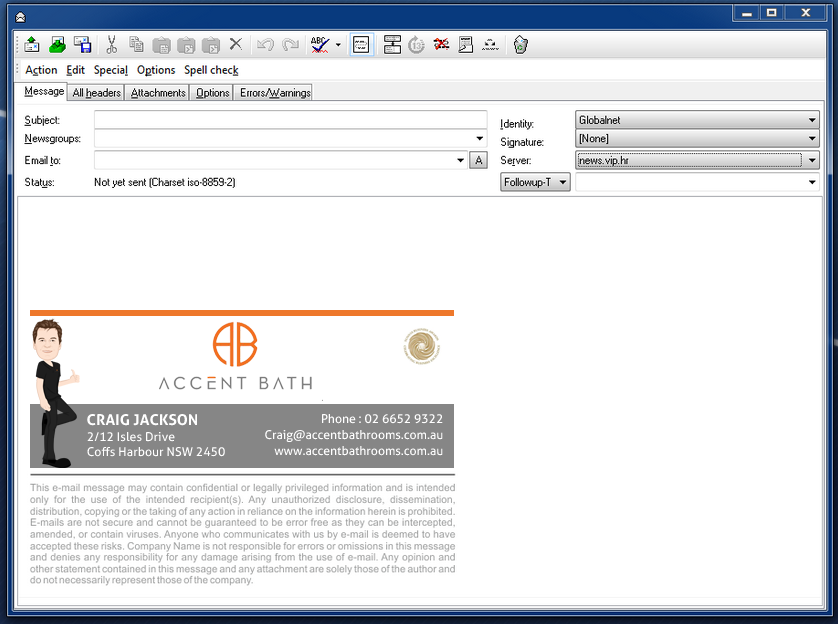Open the Errors/Warnings tab
Image resolution: width=838 pixels, height=624 pixels.
tap(275, 93)
